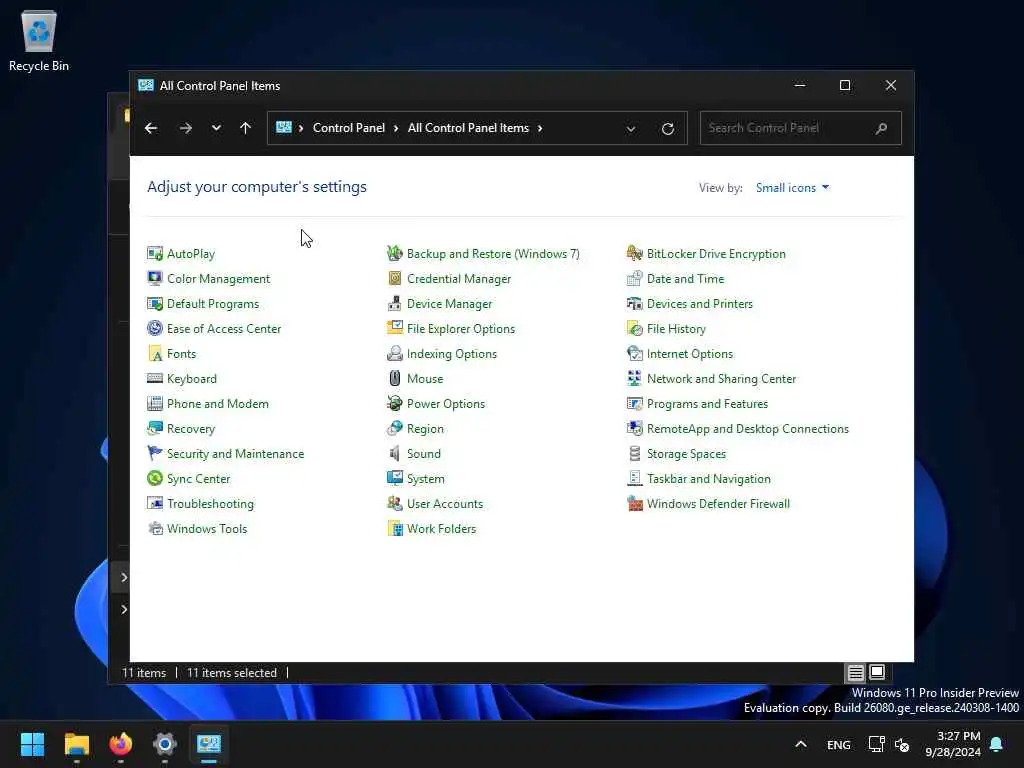Screen dimensions: 1024x768
Task: Click the Color Management monitor icon
Action: coord(155,278)
